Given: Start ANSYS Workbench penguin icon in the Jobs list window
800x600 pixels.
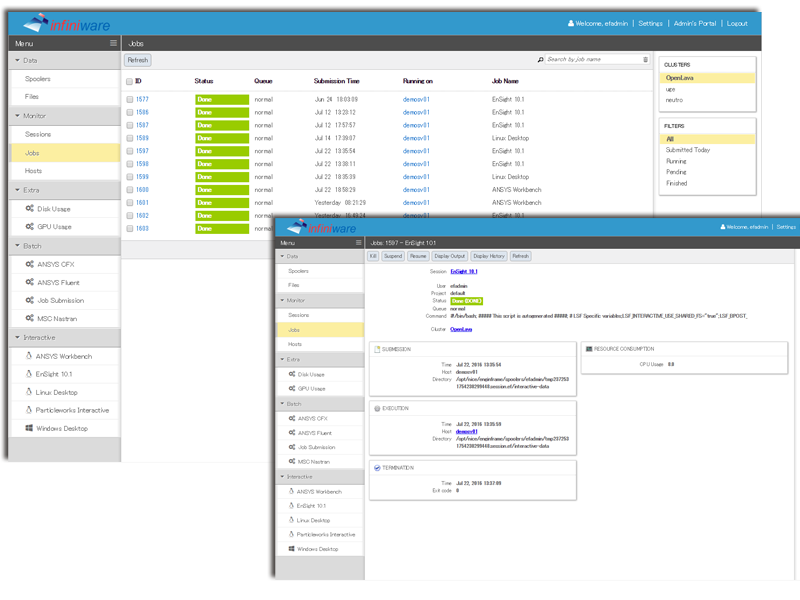Looking at the screenshot, I should 29,356.
